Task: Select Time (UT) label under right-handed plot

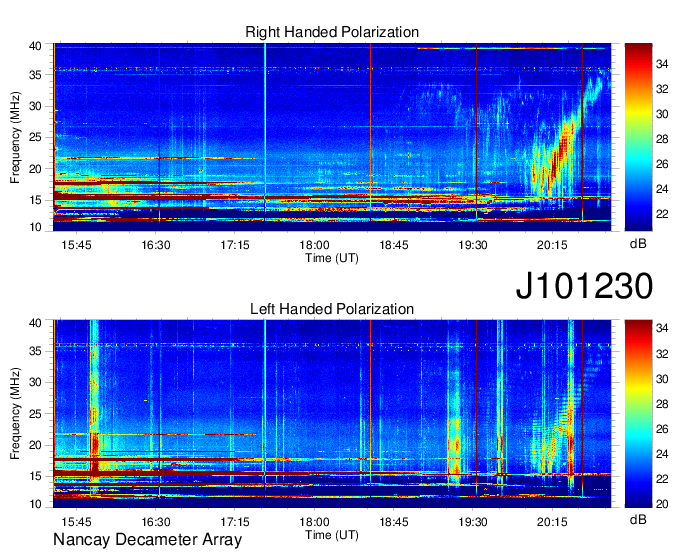Action: click(332, 258)
